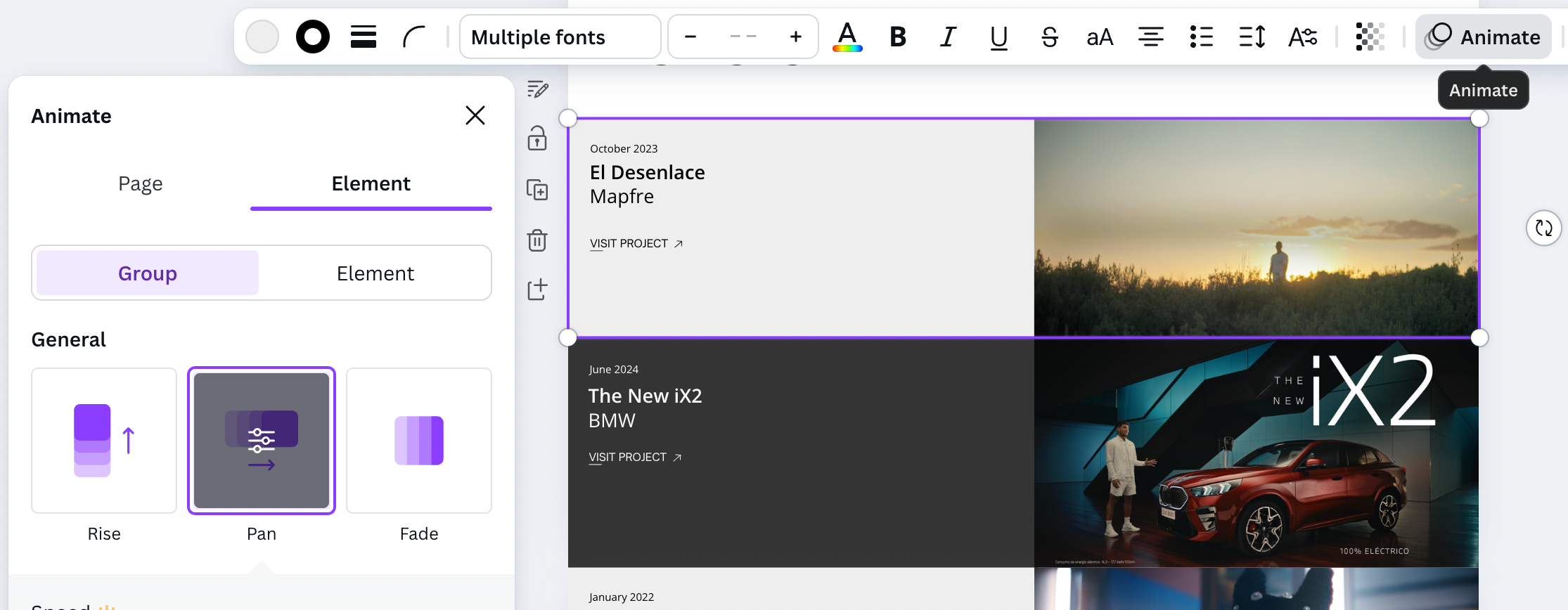Viewport: 1568px width, 610px height.
Task: Click the font size value field
Action: coord(743,37)
